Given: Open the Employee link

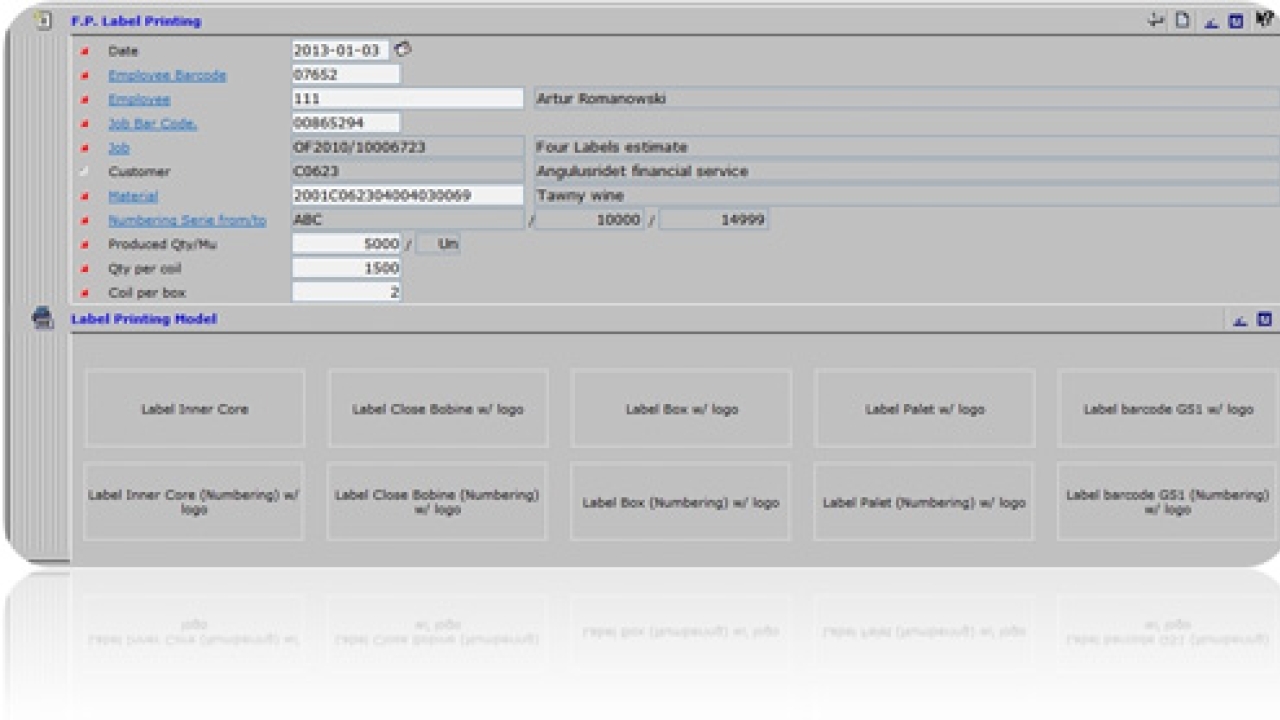Looking at the screenshot, I should pos(139,99).
